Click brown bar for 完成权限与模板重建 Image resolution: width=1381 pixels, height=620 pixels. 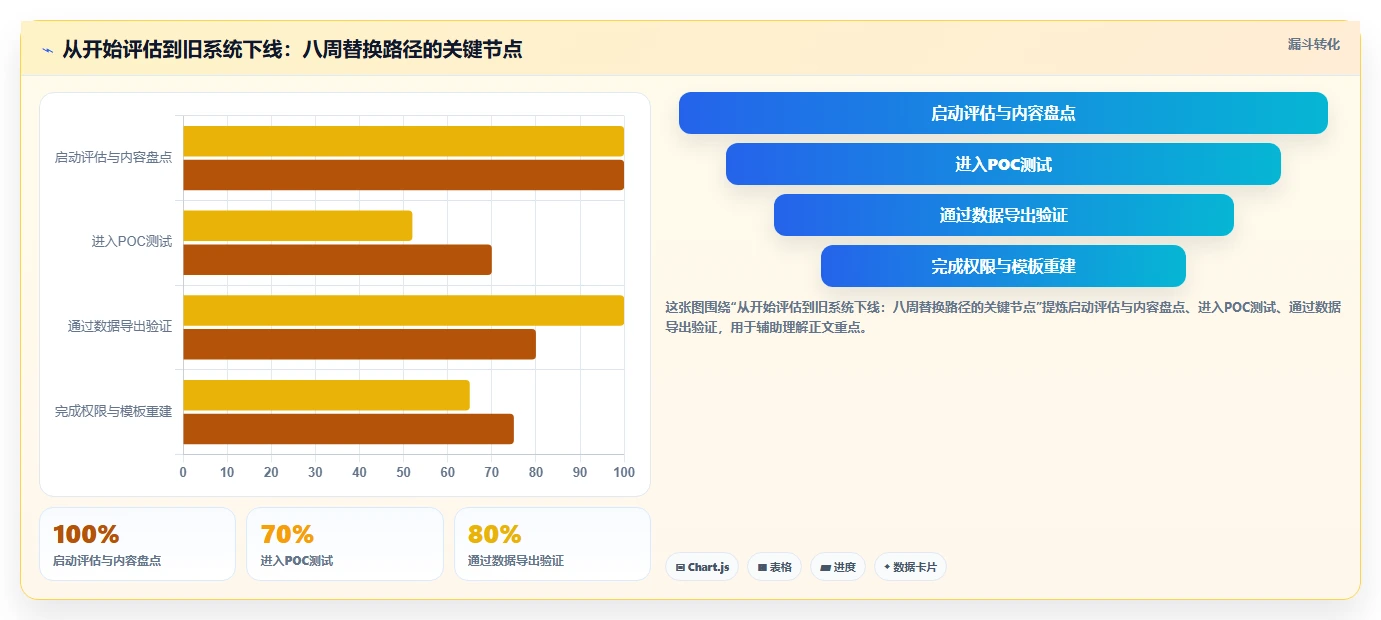point(348,429)
